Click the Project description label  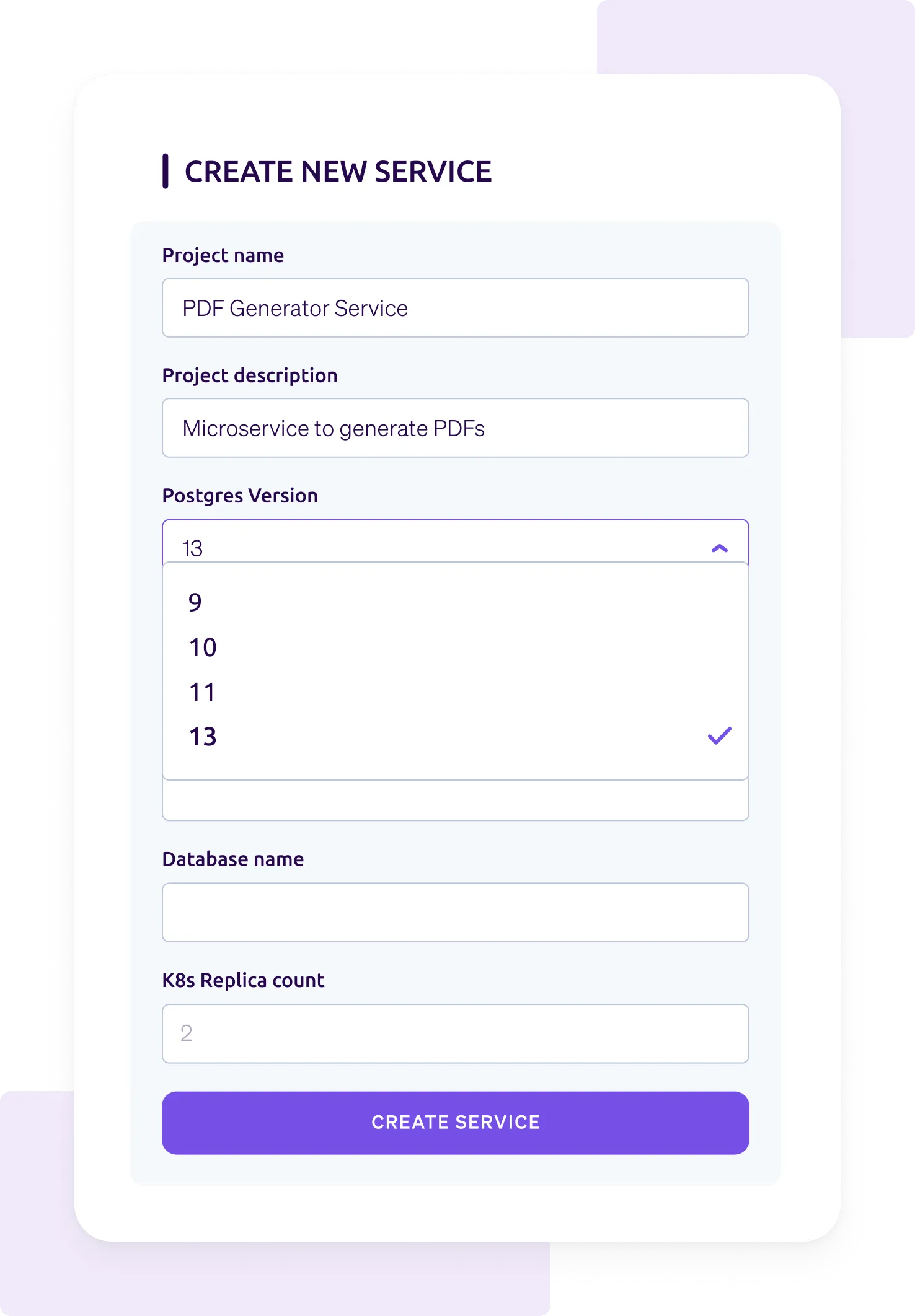coord(249,375)
